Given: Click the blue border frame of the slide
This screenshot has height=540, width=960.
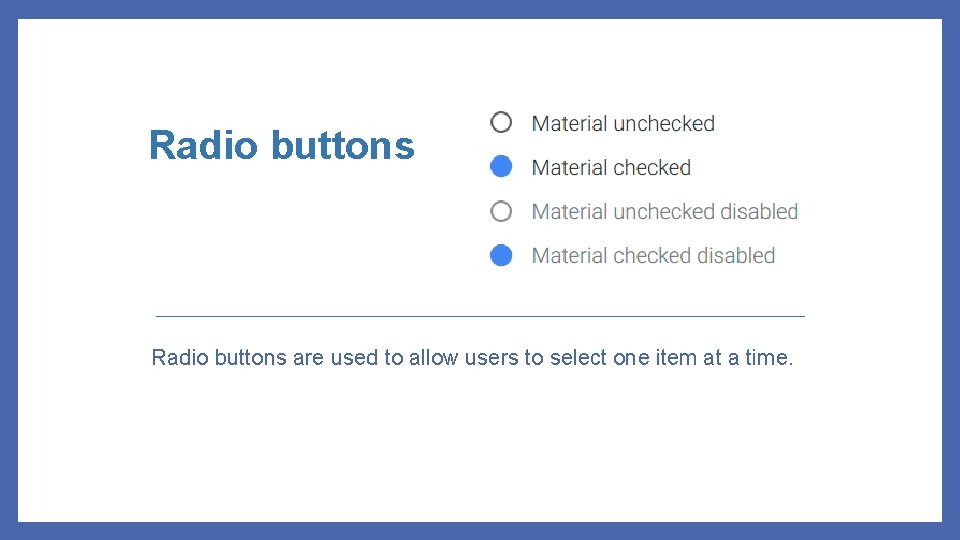Looking at the screenshot, I should click(480, 9).
